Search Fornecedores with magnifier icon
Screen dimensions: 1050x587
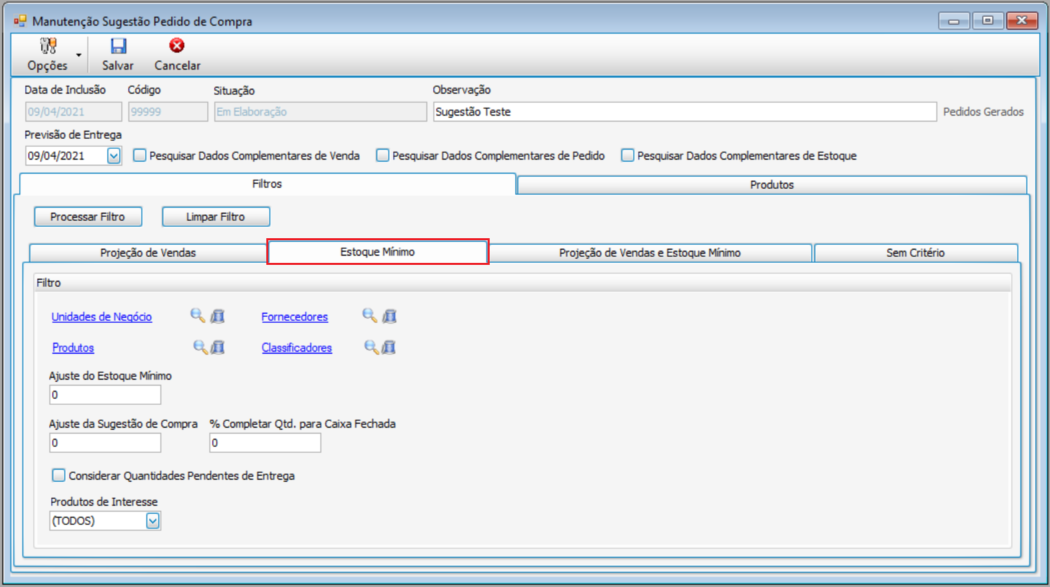pyautogui.click(x=370, y=315)
